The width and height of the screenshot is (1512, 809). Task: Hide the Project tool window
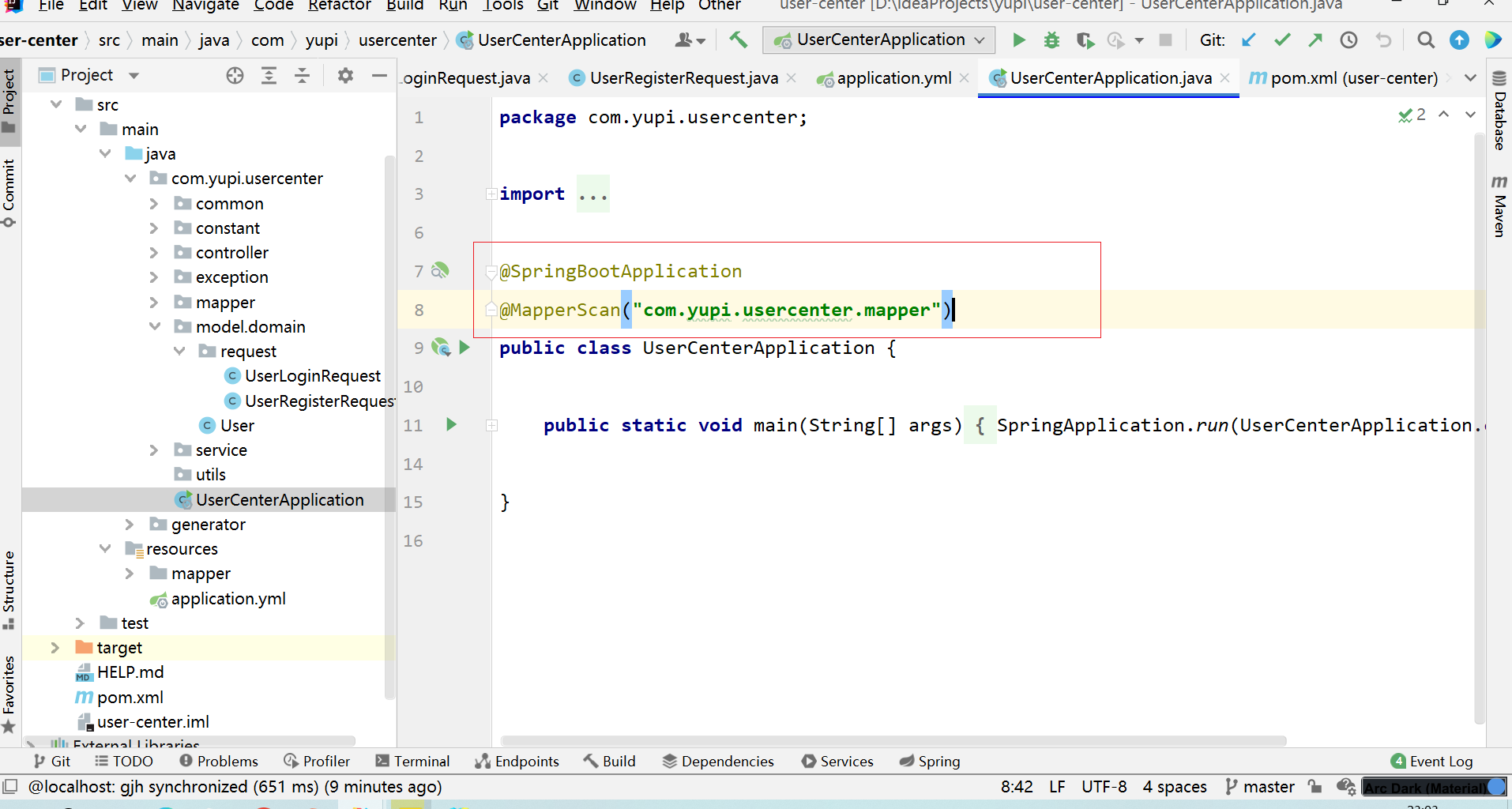coord(379,75)
